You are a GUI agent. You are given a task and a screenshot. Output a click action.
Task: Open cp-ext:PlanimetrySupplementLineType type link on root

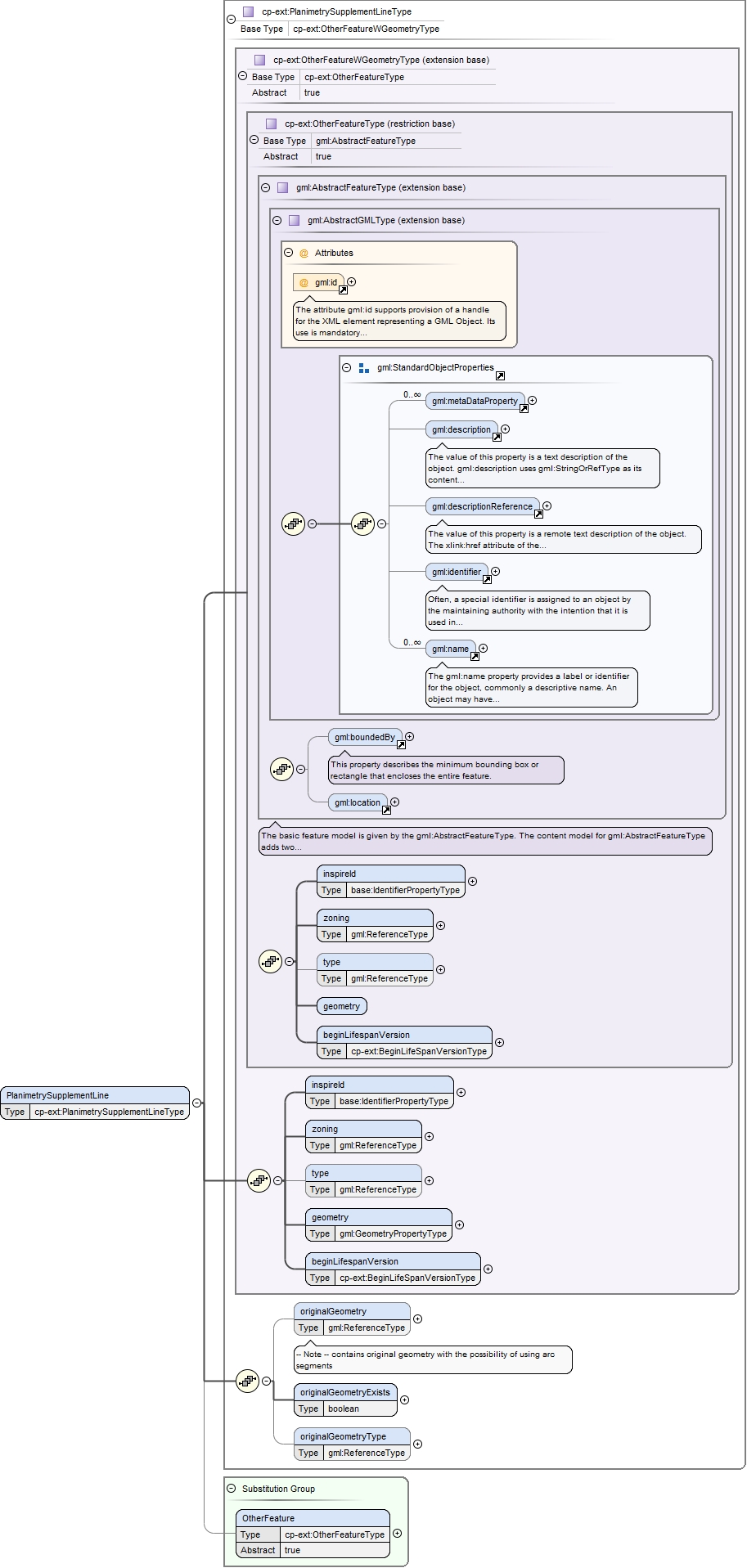(x=109, y=1112)
